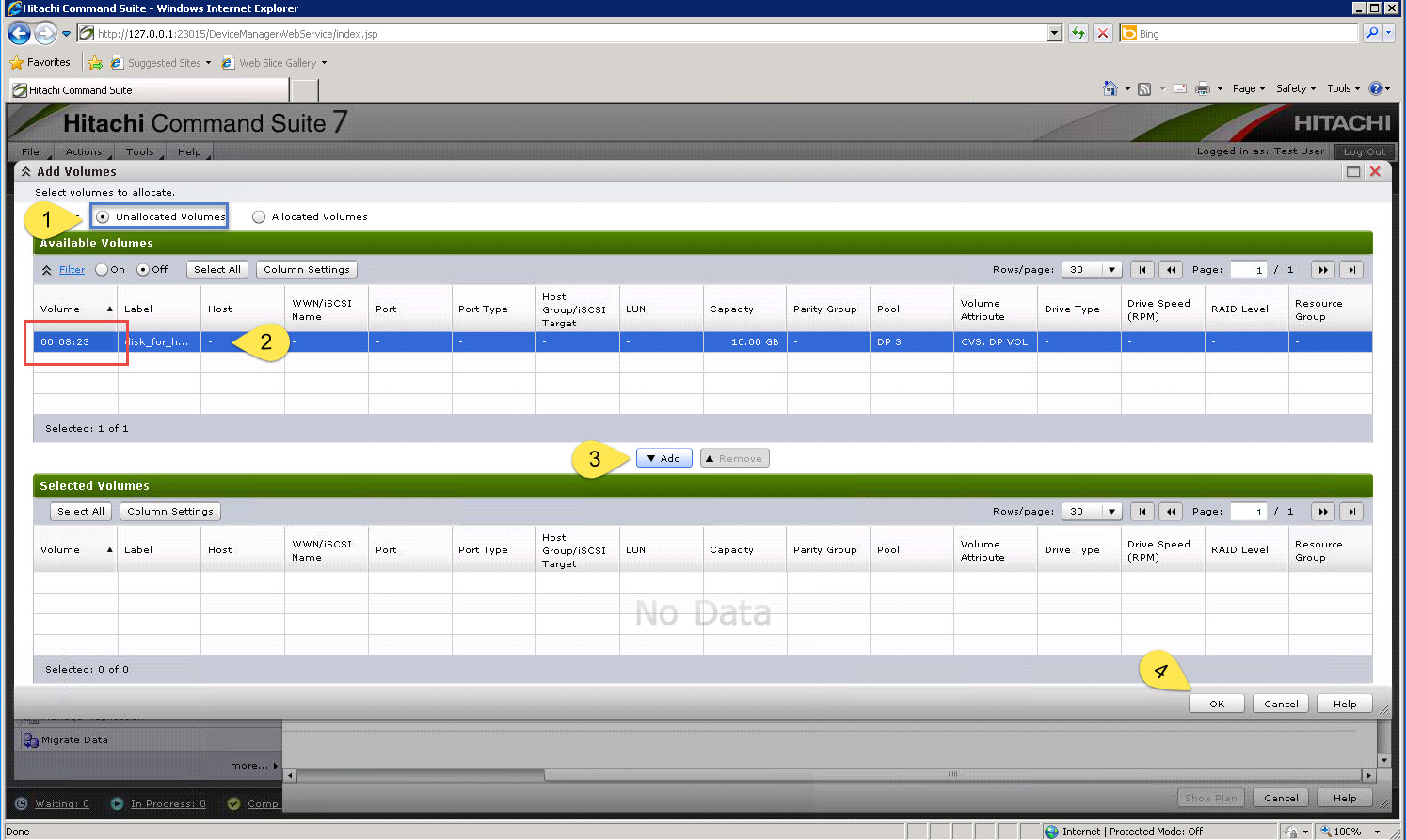
Task: Go to last page in Selected Volumes
Action: (x=1351, y=511)
